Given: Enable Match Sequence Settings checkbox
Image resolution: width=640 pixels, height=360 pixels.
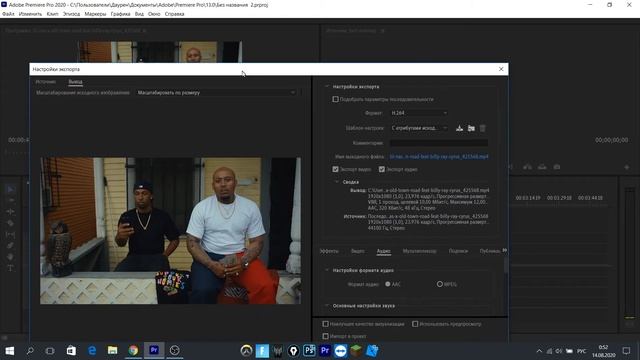Looking at the screenshot, I should click(x=336, y=99).
